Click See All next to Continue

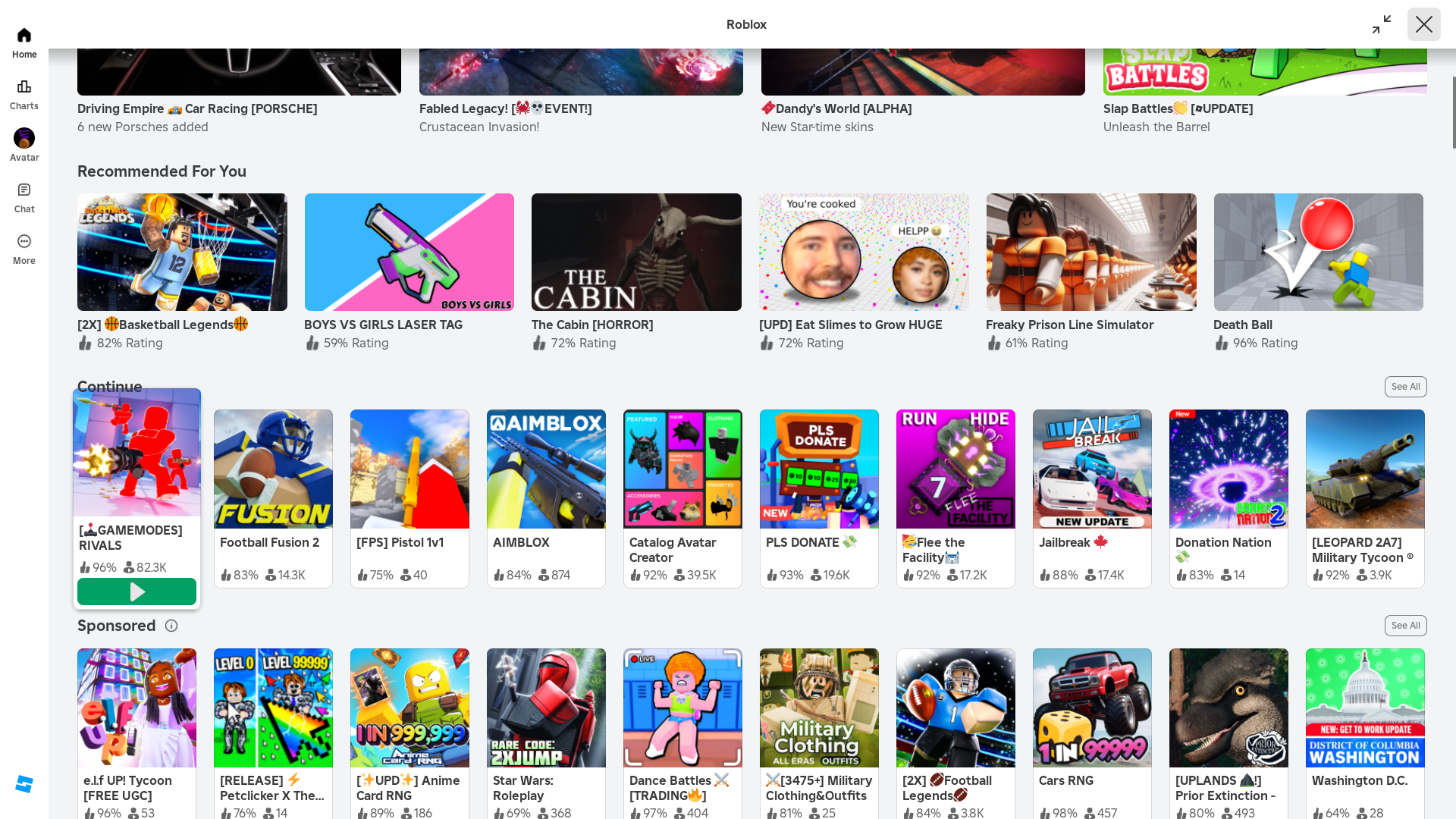[x=1404, y=387]
